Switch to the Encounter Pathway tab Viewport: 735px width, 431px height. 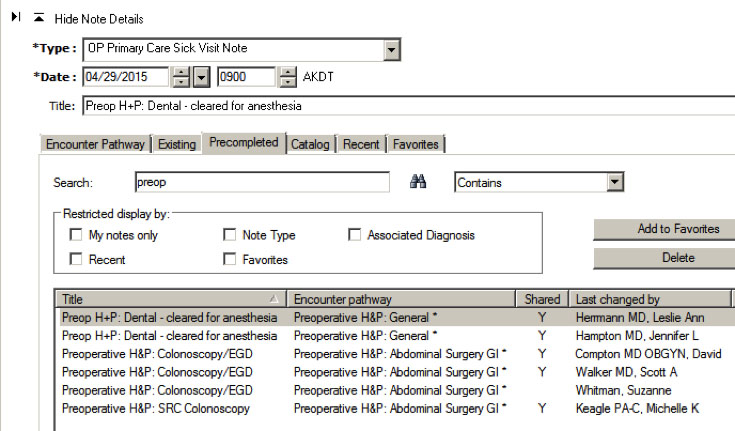(96, 144)
